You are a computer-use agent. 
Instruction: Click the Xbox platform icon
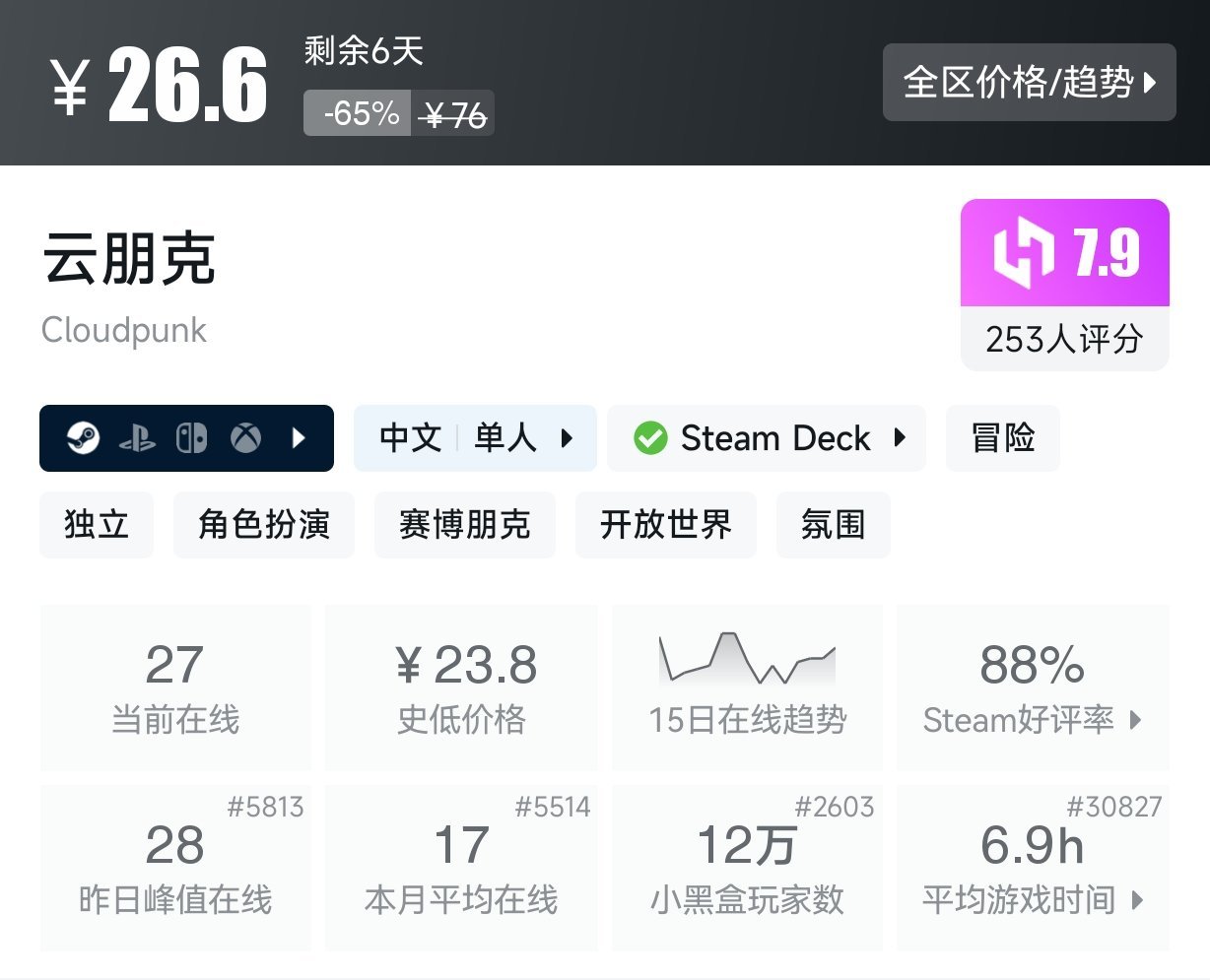[x=246, y=438]
